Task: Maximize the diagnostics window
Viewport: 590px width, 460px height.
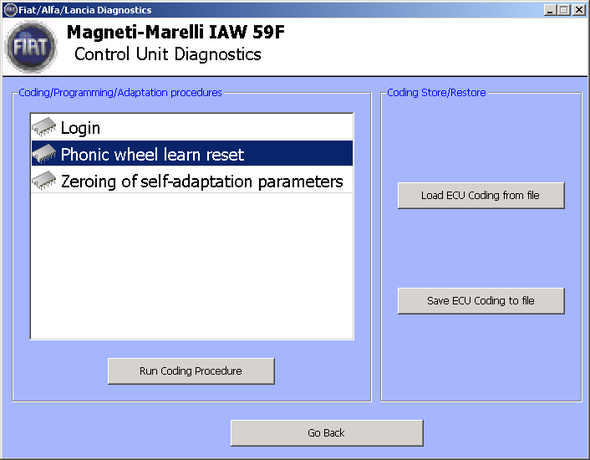Action: pyautogui.click(x=564, y=10)
